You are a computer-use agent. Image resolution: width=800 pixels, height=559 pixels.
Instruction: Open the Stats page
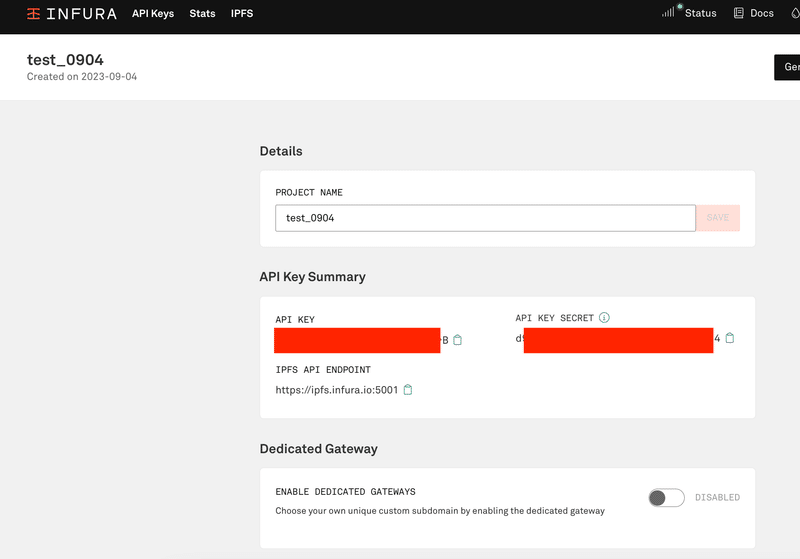click(202, 14)
